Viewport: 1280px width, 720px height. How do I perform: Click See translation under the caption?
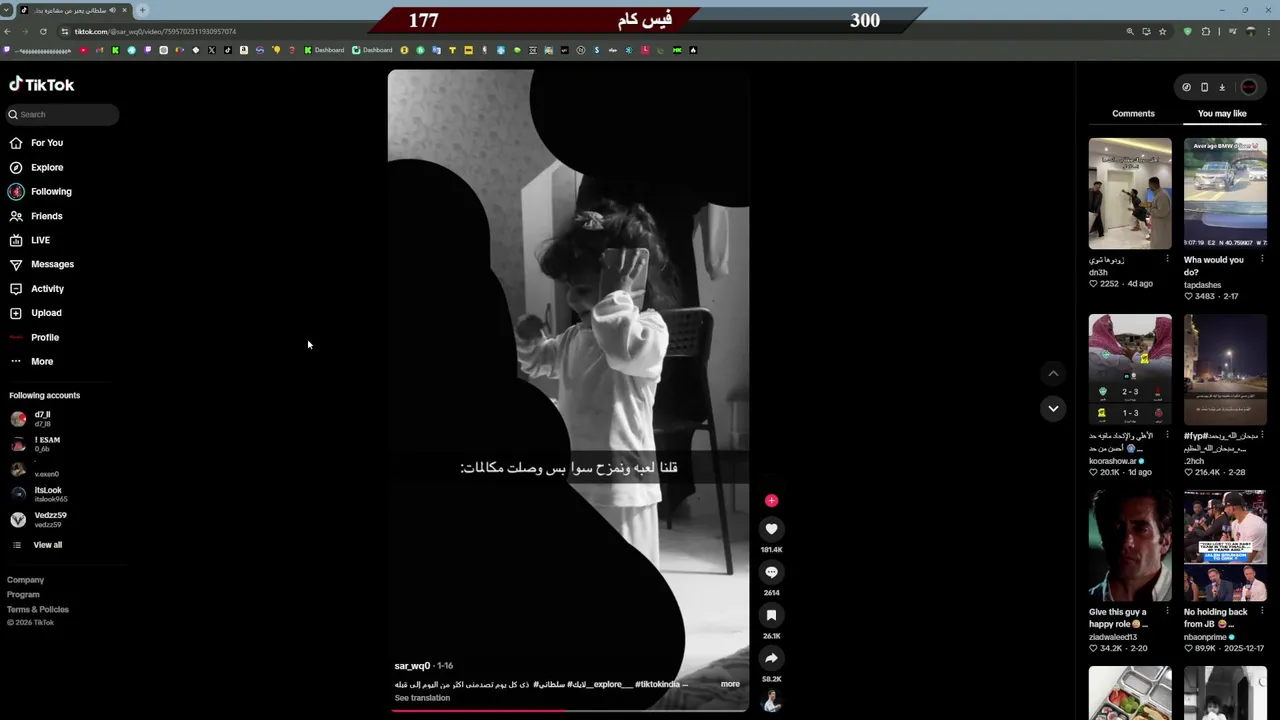click(x=422, y=698)
